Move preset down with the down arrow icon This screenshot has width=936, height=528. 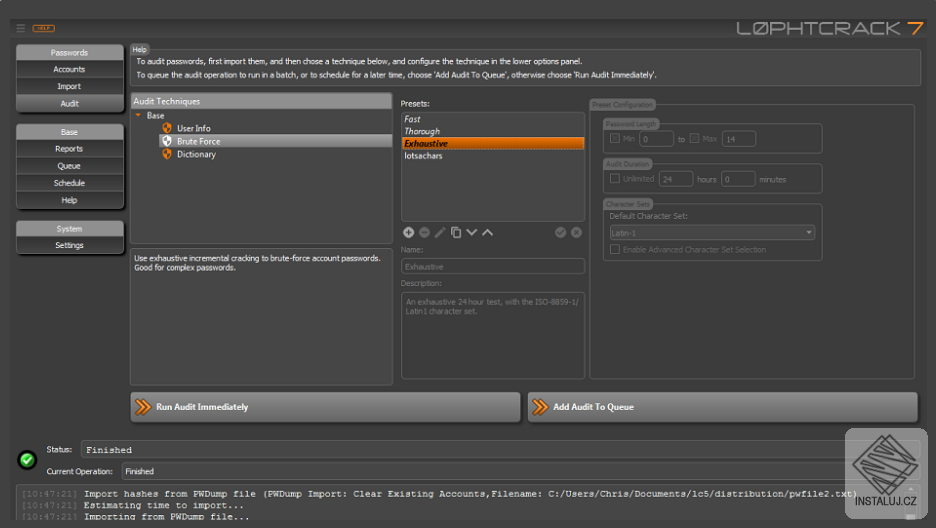coord(472,233)
